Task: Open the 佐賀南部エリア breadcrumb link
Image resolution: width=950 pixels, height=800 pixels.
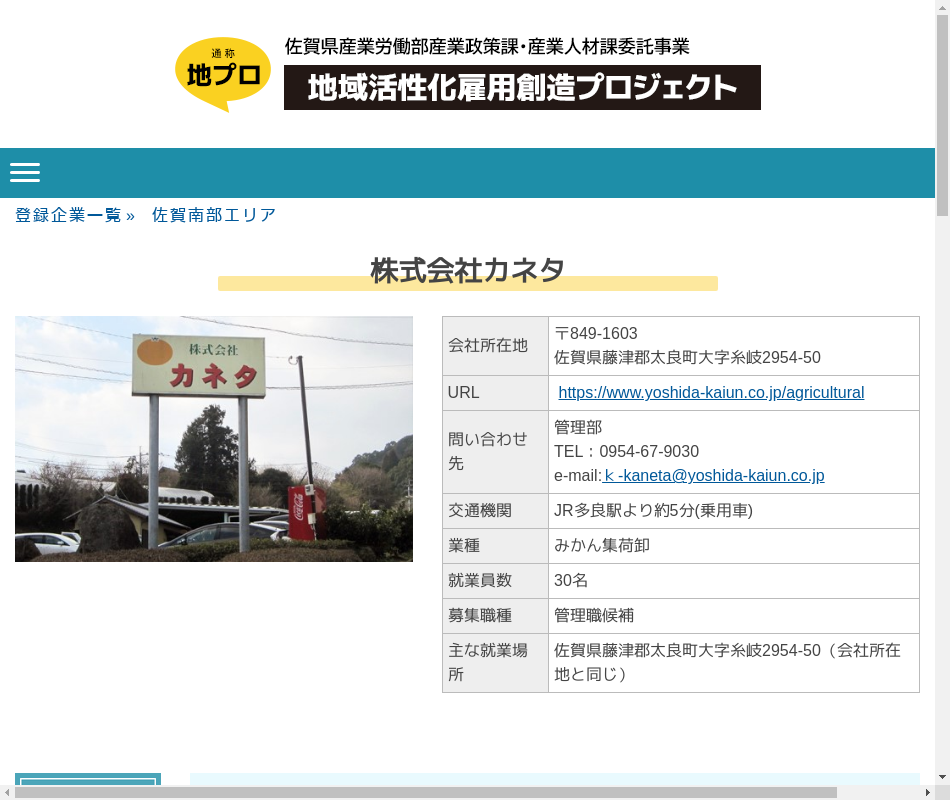Action: [x=214, y=215]
